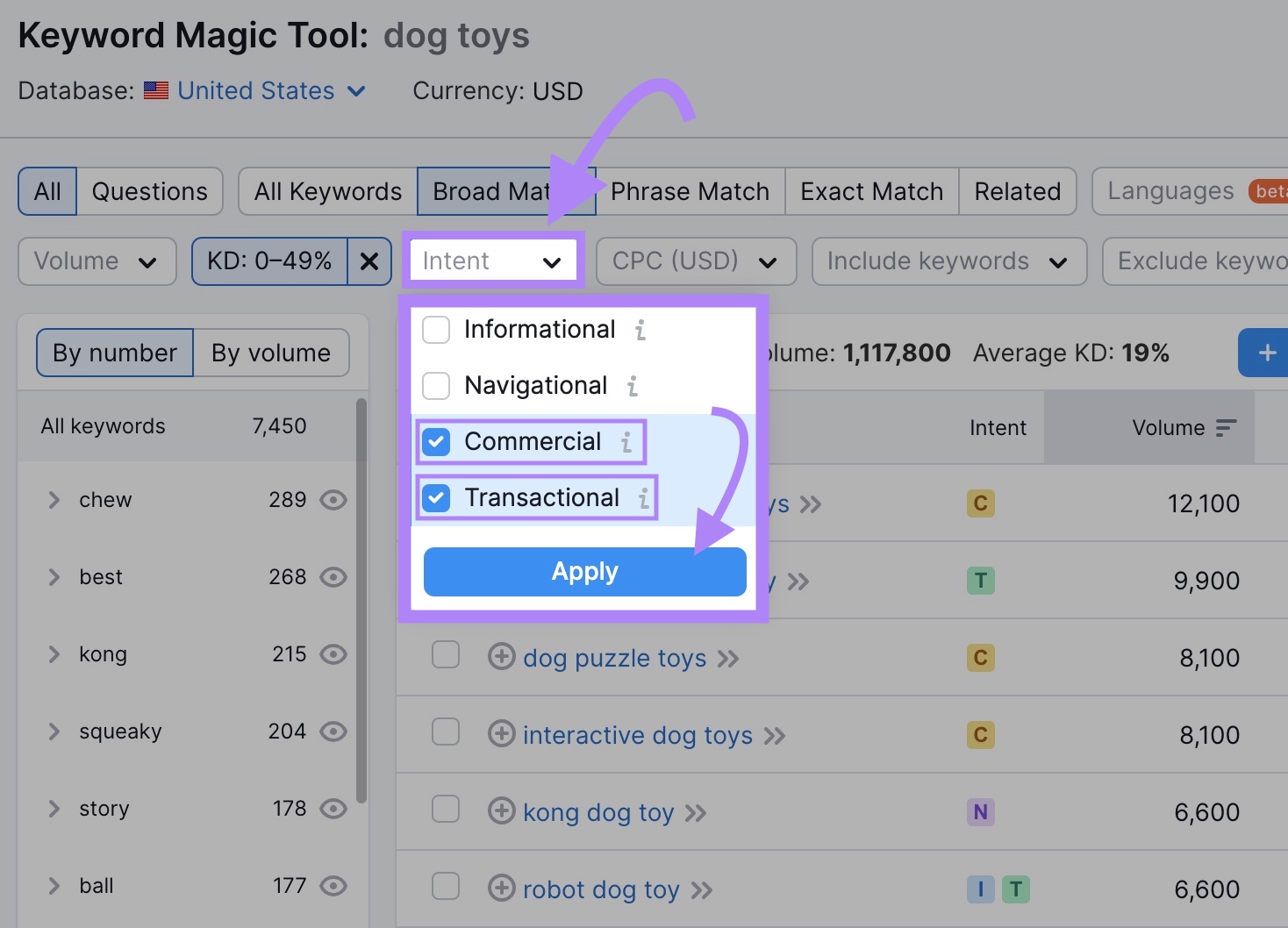This screenshot has width=1288, height=928.
Task: Click the eye icon beside squeaky
Action: point(333,731)
